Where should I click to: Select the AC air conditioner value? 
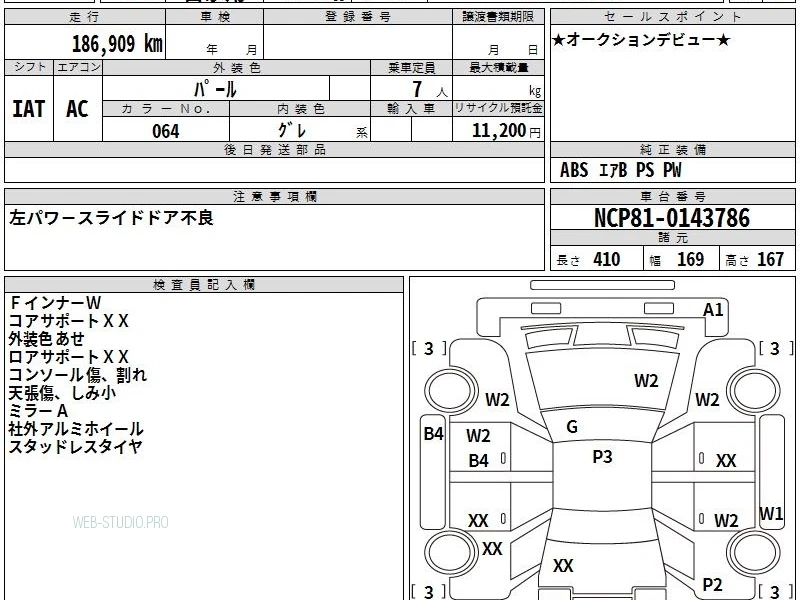77,109
